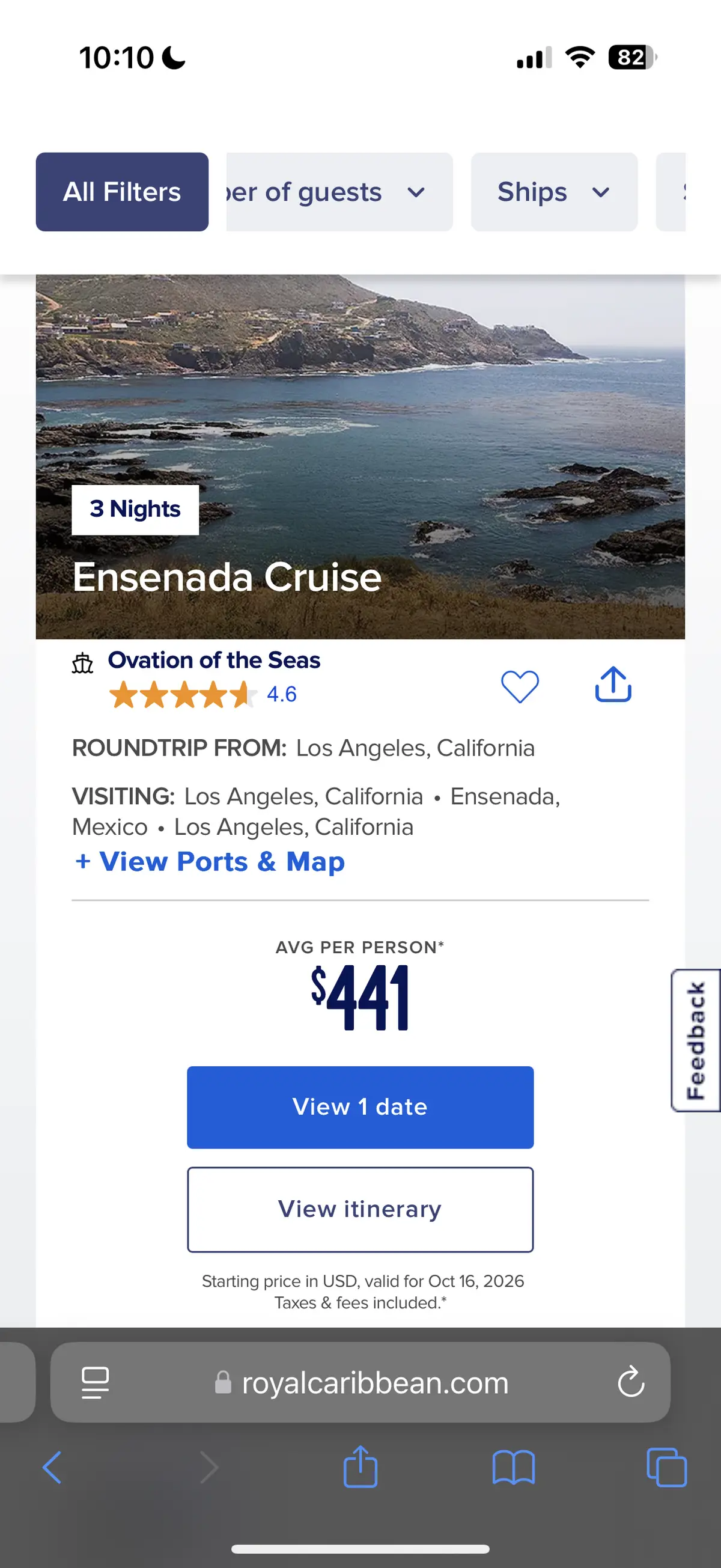The width and height of the screenshot is (721, 1568).
Task: Open Safari tabs overview icon
Action: [x=666, y=1467]
